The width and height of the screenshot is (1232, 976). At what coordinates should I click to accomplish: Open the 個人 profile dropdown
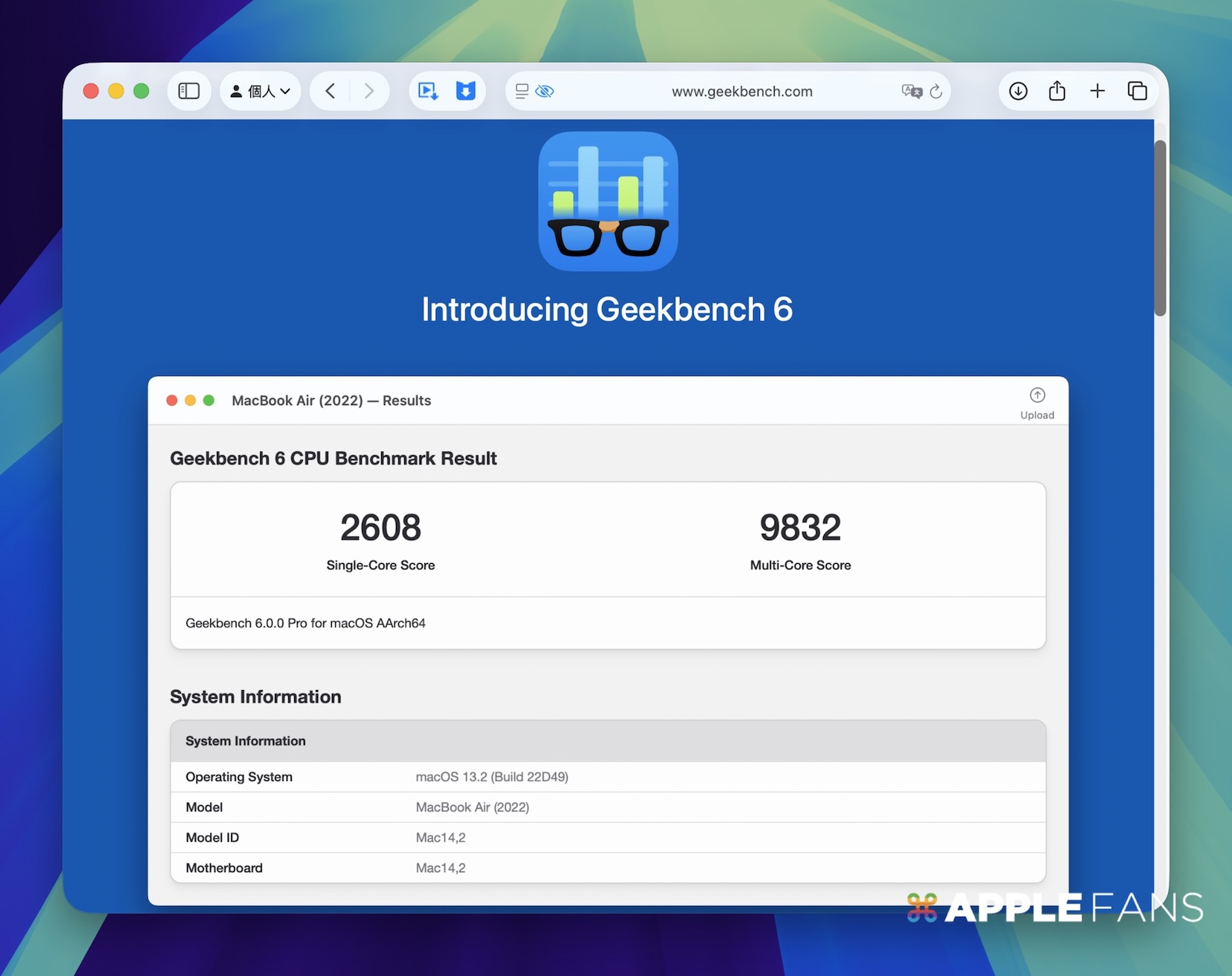(260, 91)
